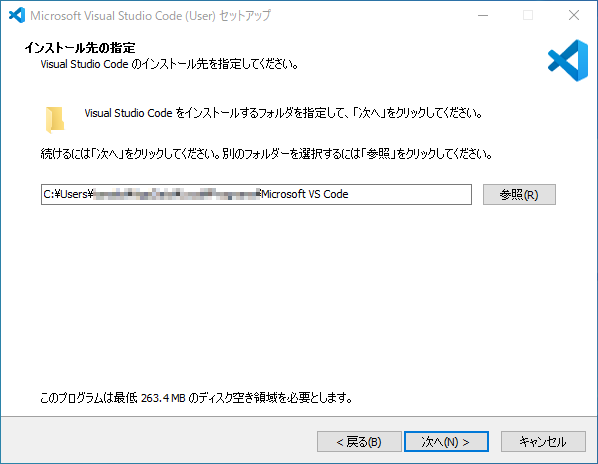Click the 続けるには「次へ」 instruction line
The width and height of the screenshot is (598, 464).
click(x=266, y=154)
